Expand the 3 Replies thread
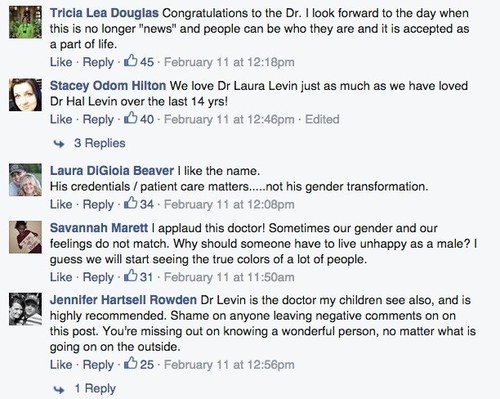500x399 pixels. (x=100, y=143)
